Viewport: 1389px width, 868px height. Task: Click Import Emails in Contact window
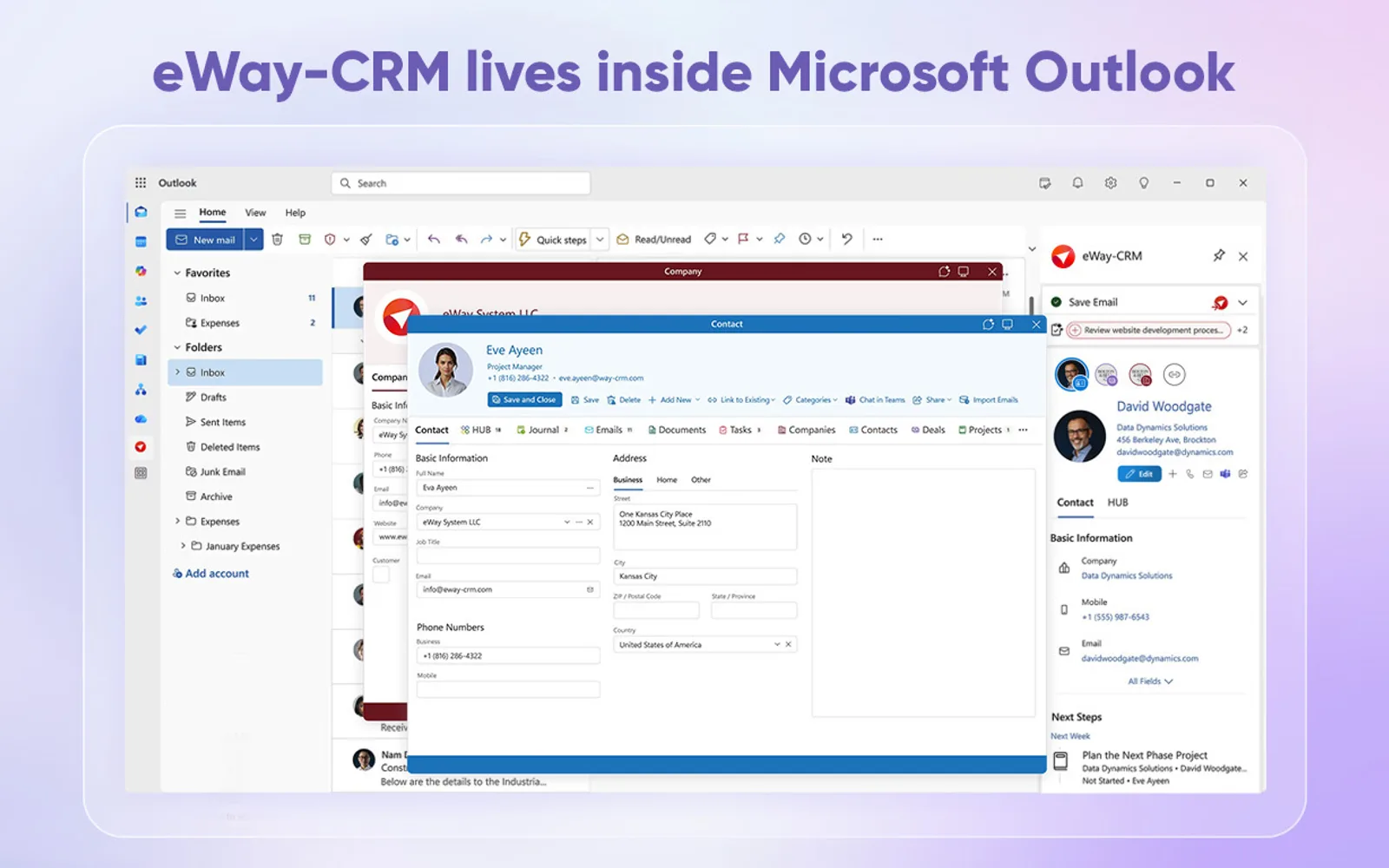(989, 400)
